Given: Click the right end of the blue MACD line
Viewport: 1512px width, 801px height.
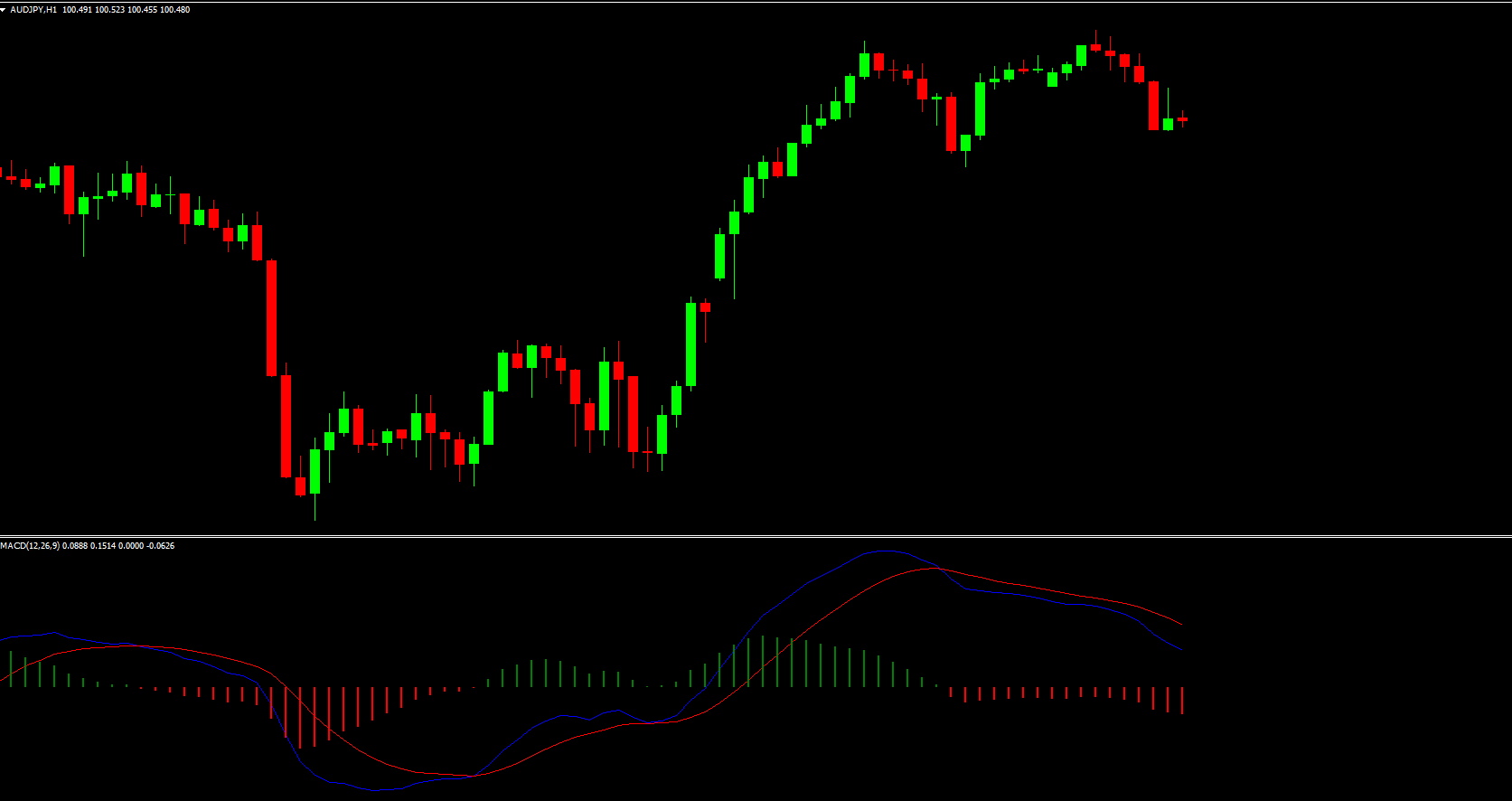Looking at the screenshot, I should [1181, 650].
